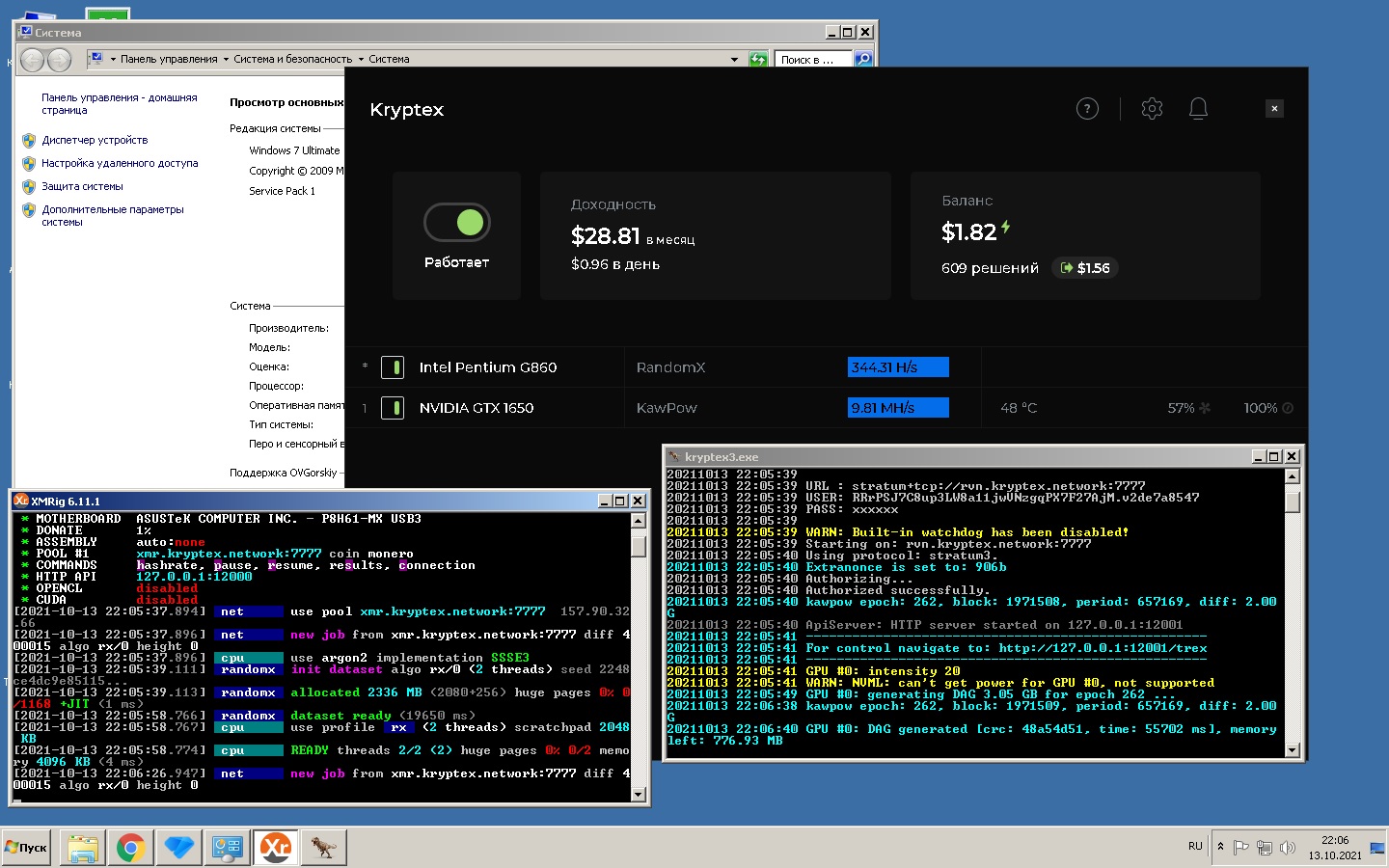Open the Защита системы link
Image resolution: width=1389 pixels, height=868 pixels.
pyautogui.click(x=82, y=186)
